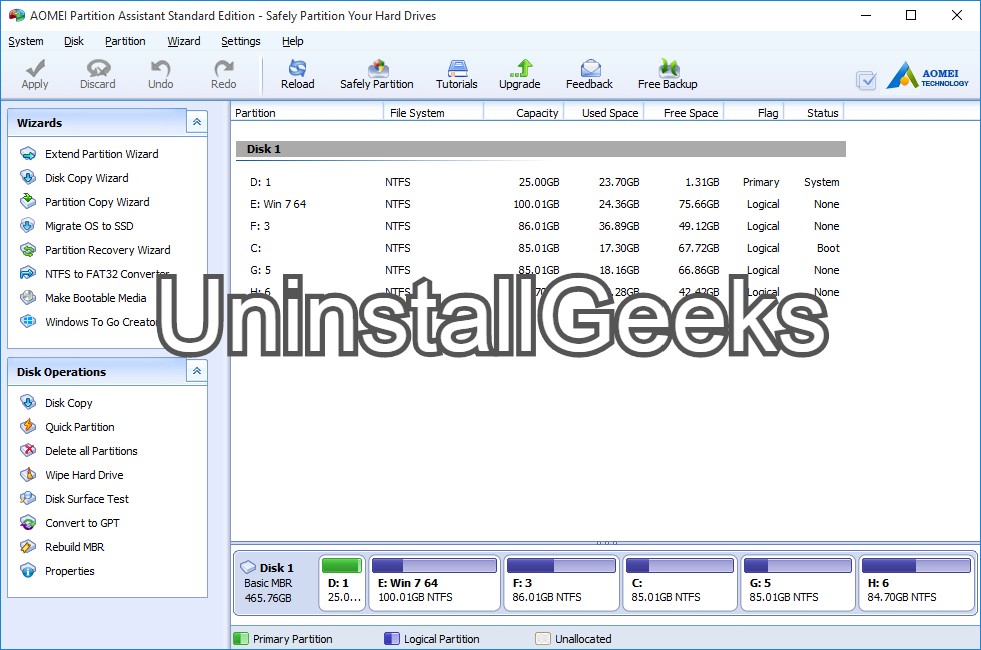Open the Tutorials toolbar icon
981x650 pixels.
[457, 68]
